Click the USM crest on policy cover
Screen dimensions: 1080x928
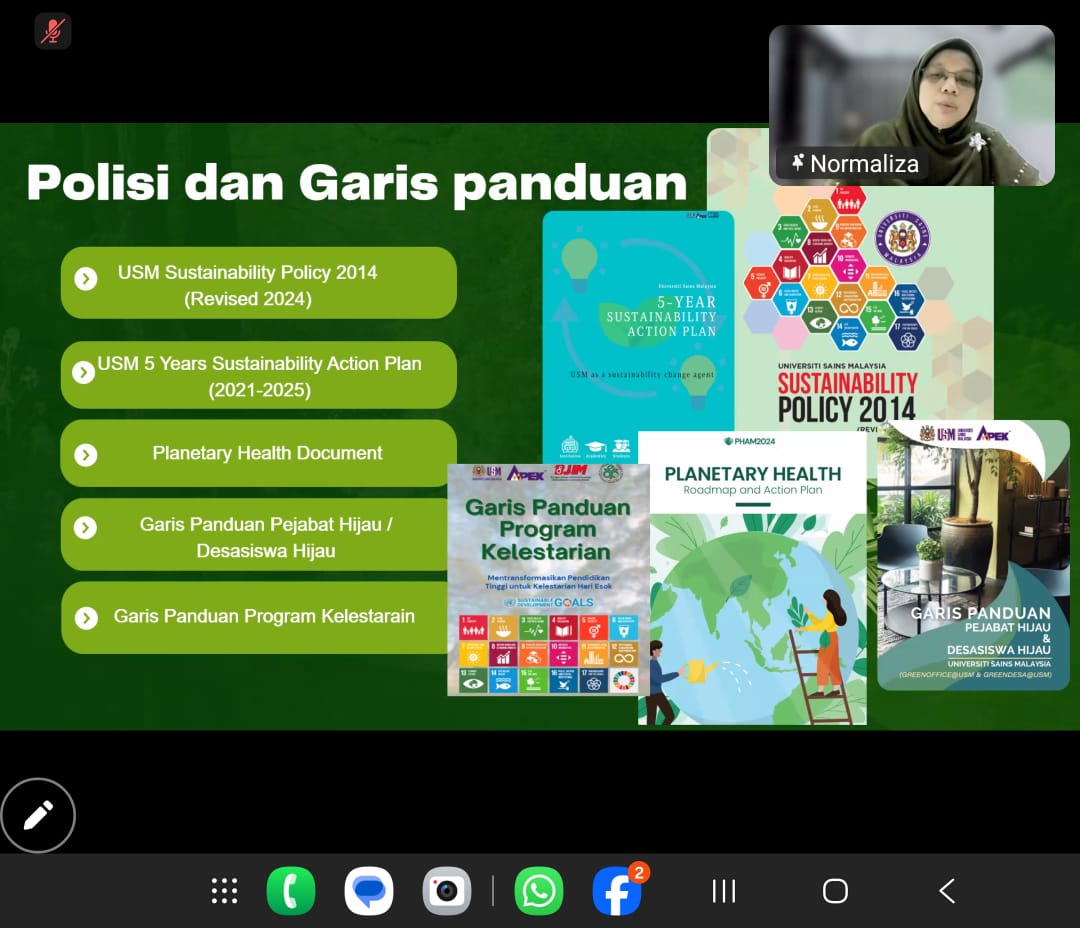tap(903, 238)
